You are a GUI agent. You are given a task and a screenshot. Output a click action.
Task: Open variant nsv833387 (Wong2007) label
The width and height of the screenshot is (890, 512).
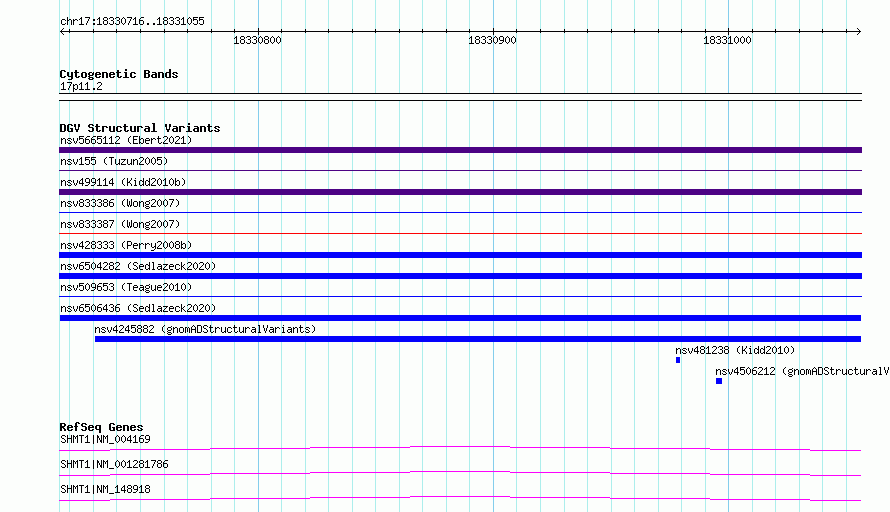[x=120, y=224]
